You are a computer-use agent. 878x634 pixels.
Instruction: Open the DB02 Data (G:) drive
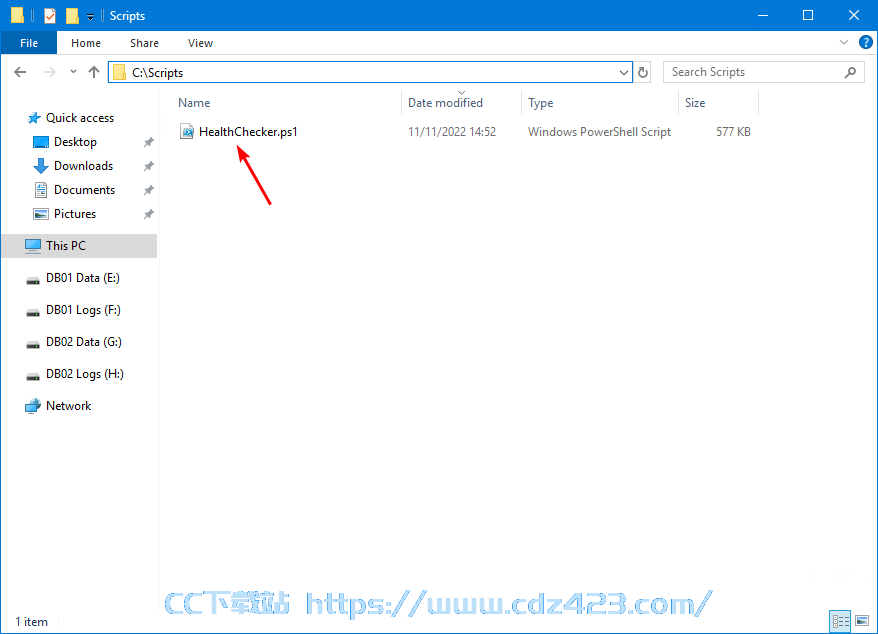click(x=83, y=342)
